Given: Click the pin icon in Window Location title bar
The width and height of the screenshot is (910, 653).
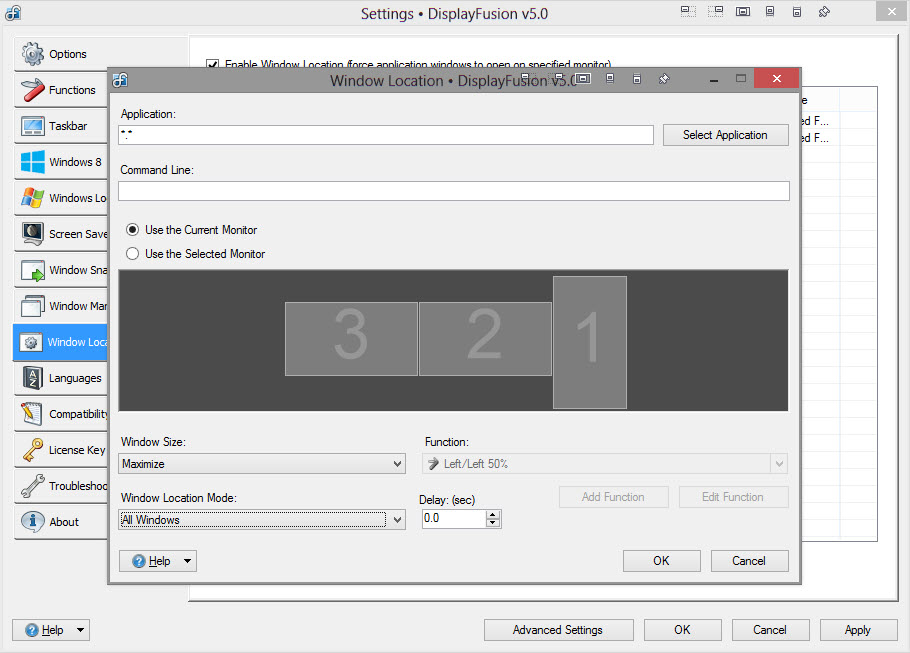Looking at the screenshot, I should pos(664,79).
